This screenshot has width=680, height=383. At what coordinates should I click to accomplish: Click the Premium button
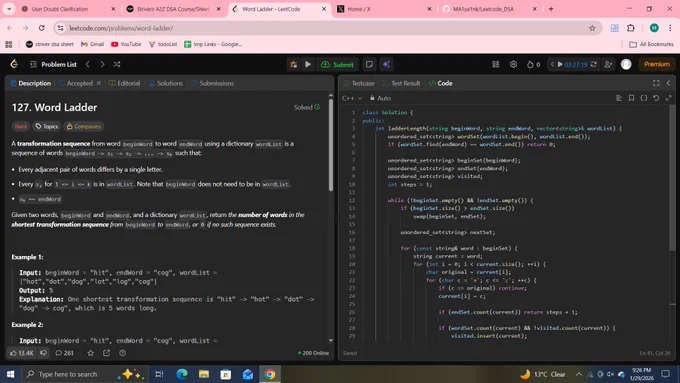pyautogui.click(x=657, y=64)
